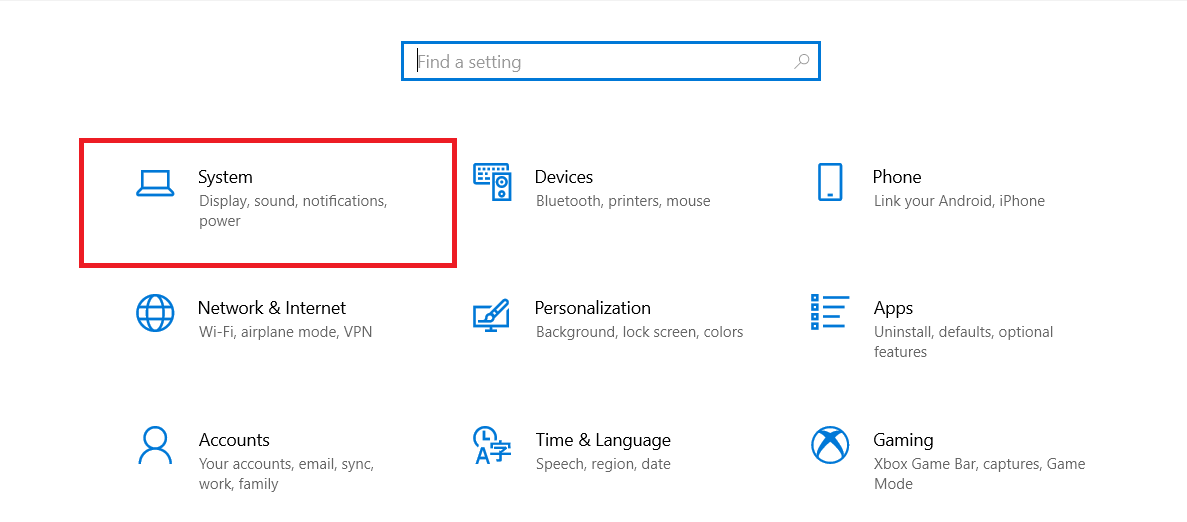The height and width of the screenshot is (522, 1187).
Task: Open the Personalization title link
Action: [x=593, y=308]
